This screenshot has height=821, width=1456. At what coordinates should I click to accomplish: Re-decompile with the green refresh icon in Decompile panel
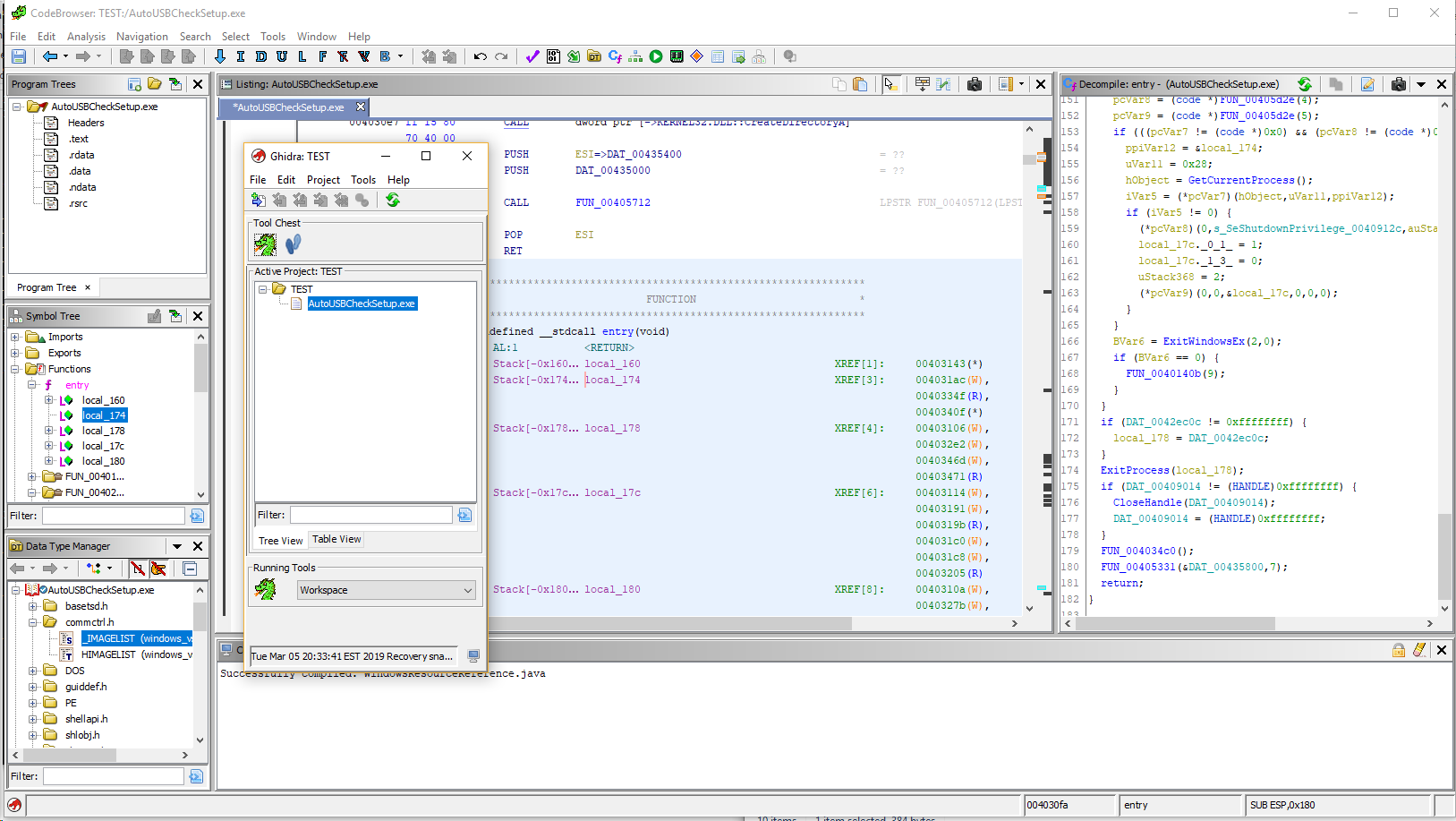pyautogui.click(x=1305, y=84)
